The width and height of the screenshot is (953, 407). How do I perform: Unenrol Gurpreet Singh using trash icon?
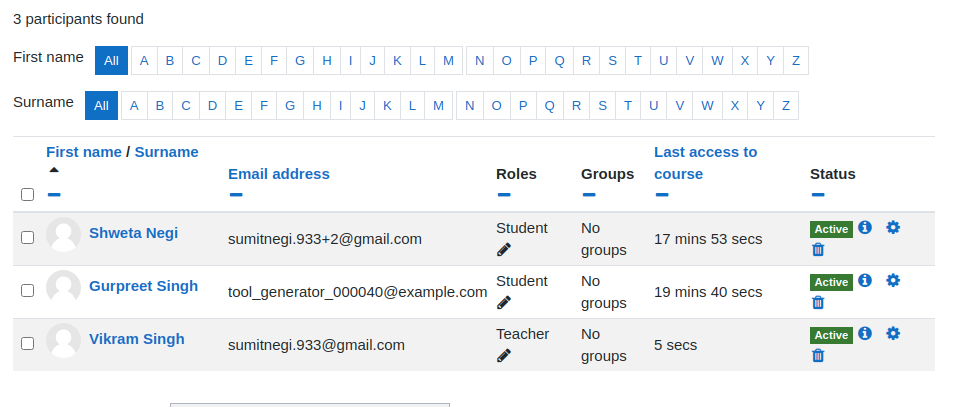click(818, 303)
